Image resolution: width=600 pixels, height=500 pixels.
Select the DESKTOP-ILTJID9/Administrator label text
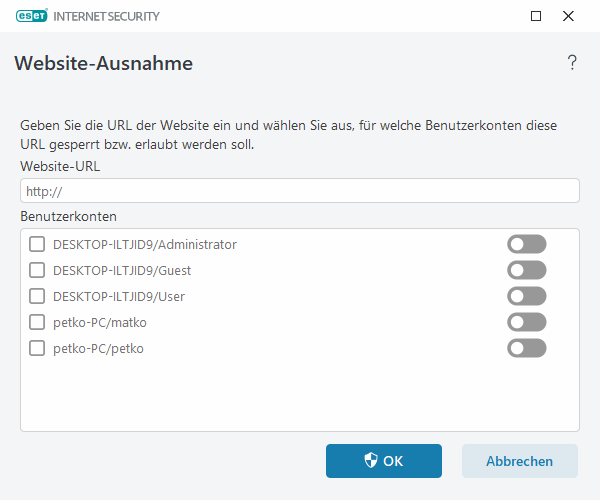click(145, 244)
